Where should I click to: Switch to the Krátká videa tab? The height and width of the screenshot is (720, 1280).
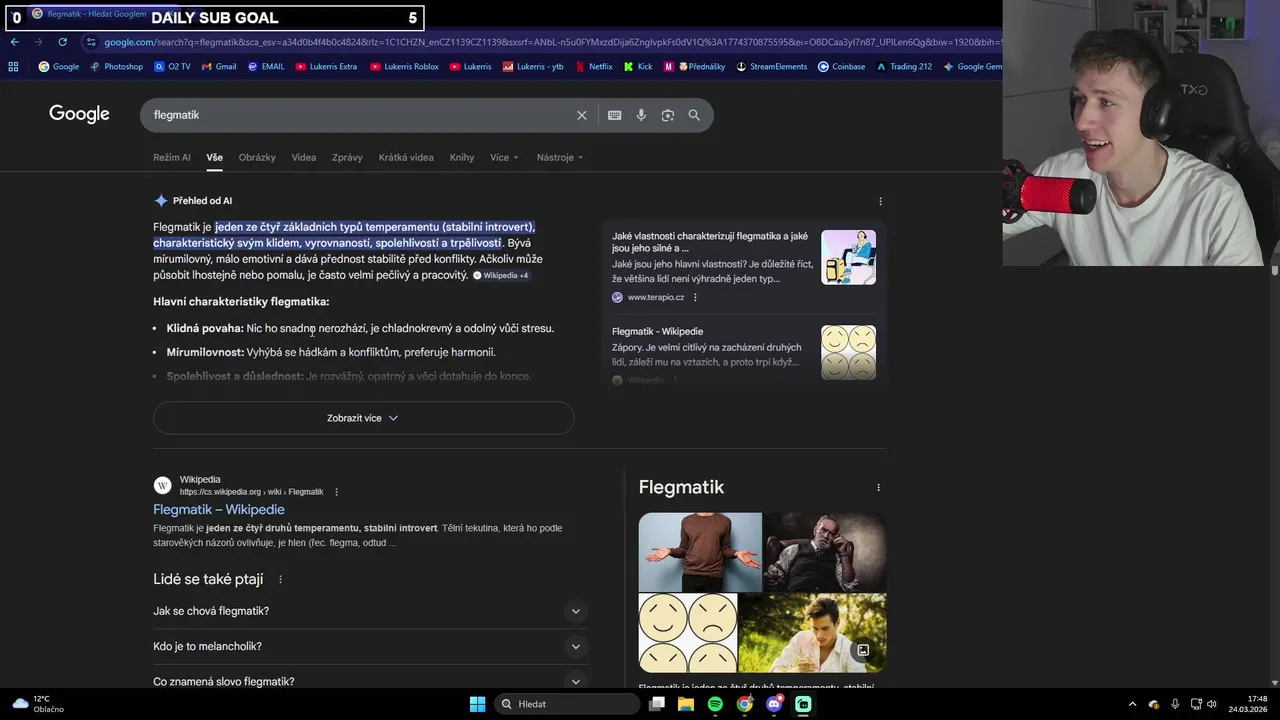406,157
